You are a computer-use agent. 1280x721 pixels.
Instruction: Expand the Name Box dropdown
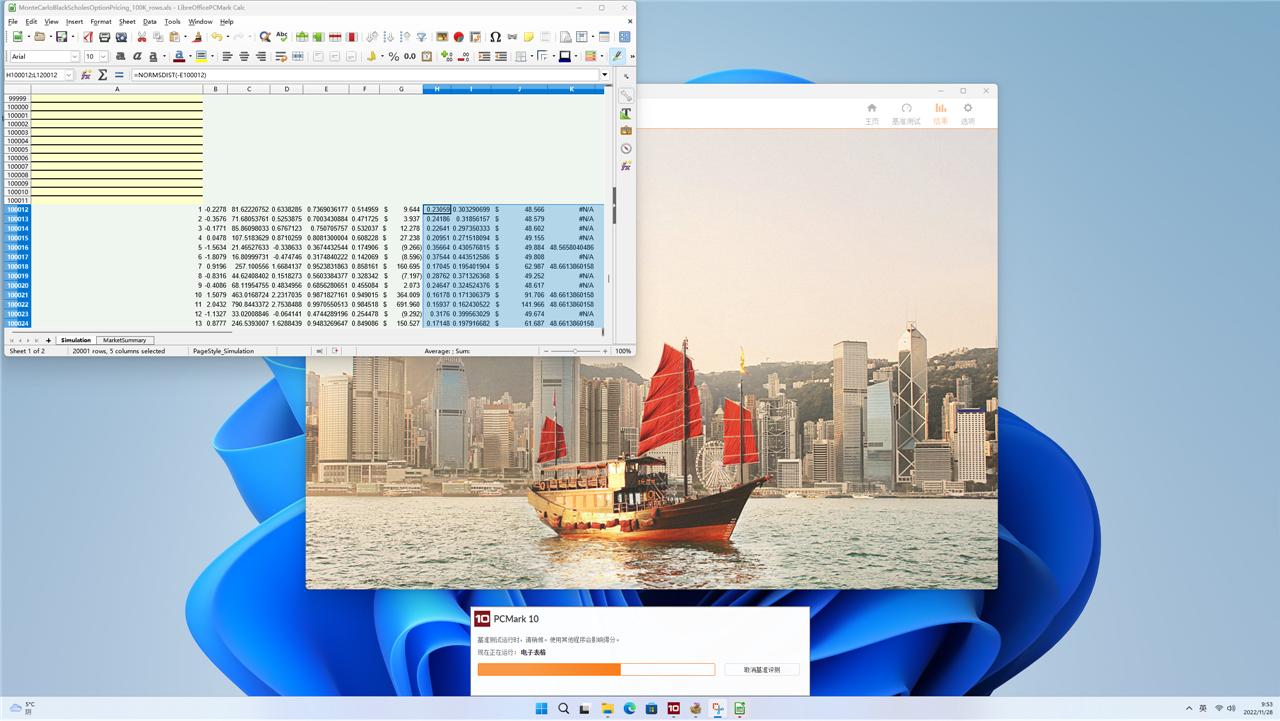68,75
